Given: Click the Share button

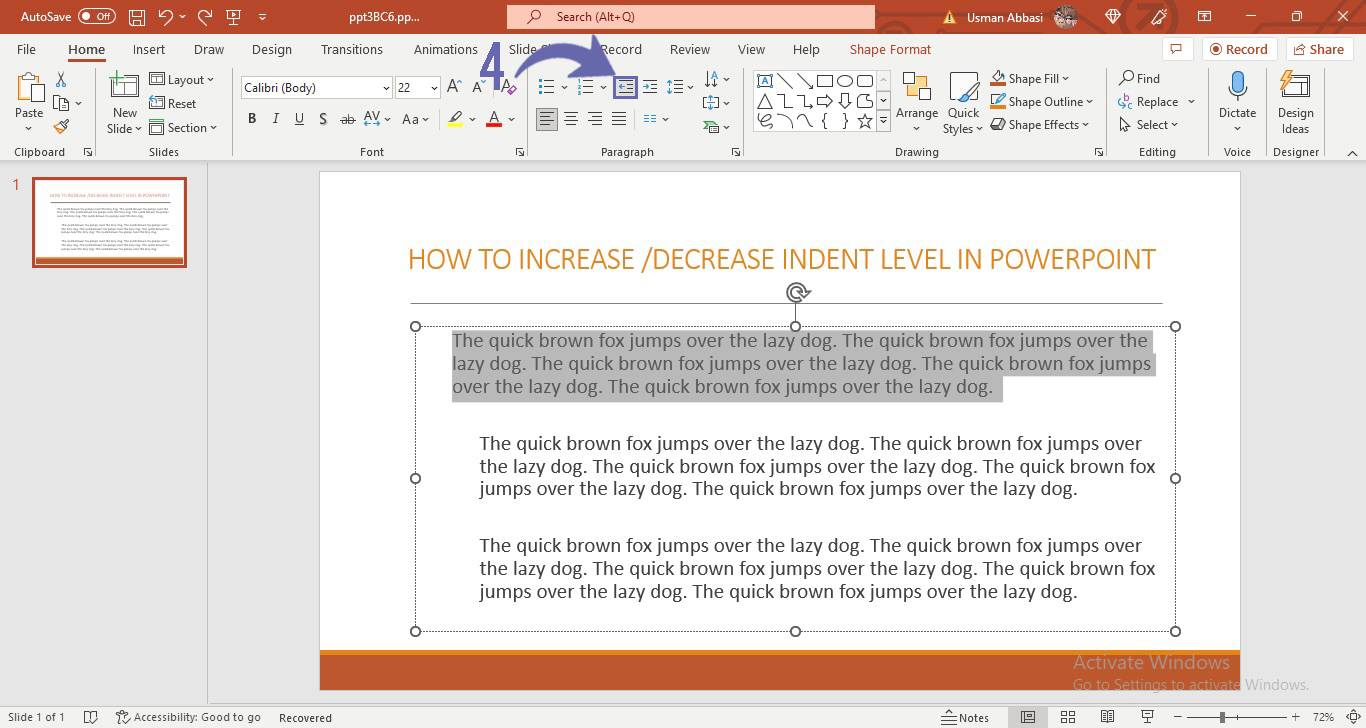Looking at the screenshot, I should pyautogui.click(x=1319, y=49).
